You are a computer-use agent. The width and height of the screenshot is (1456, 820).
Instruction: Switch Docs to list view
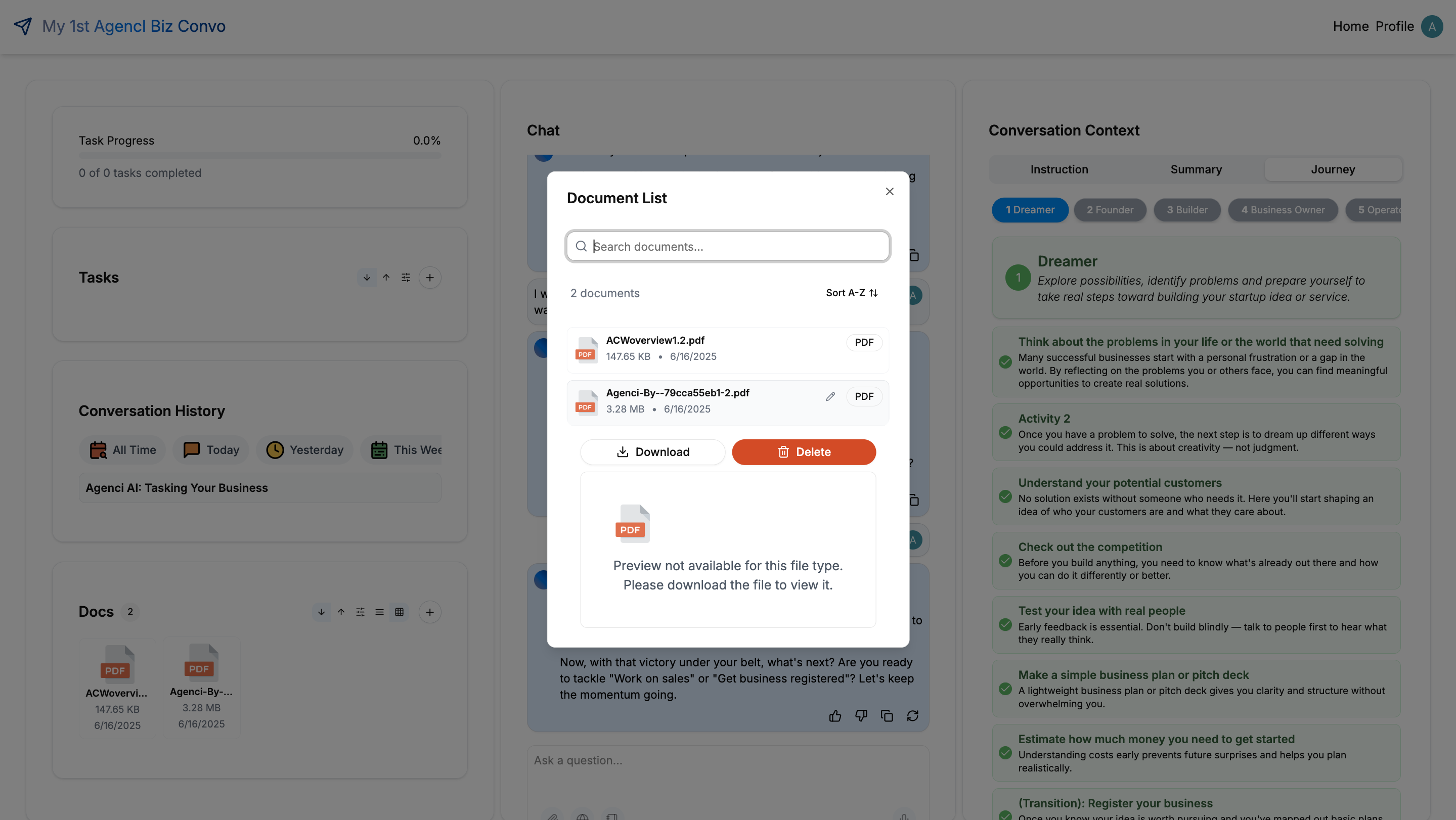pos(379,612)
